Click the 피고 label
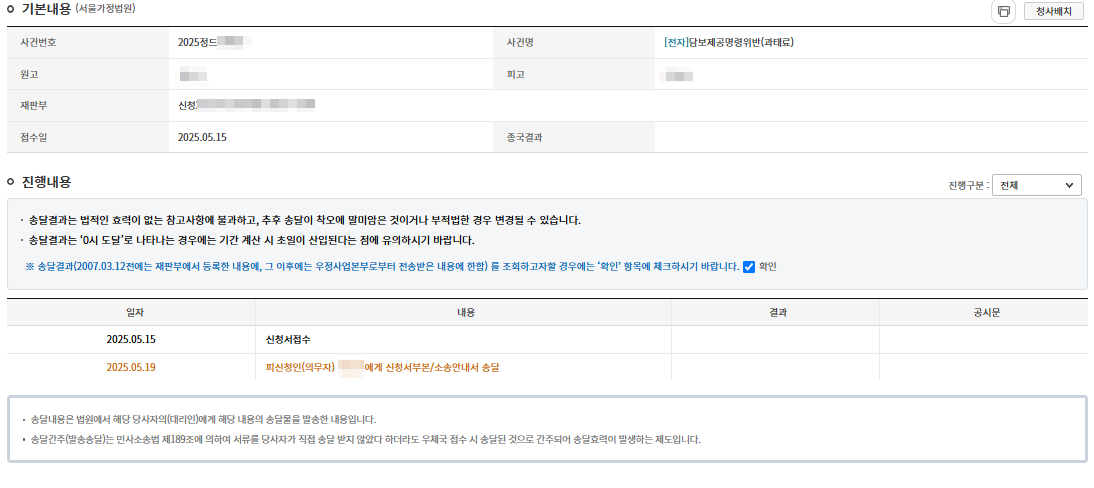 [x=515, y=74]
